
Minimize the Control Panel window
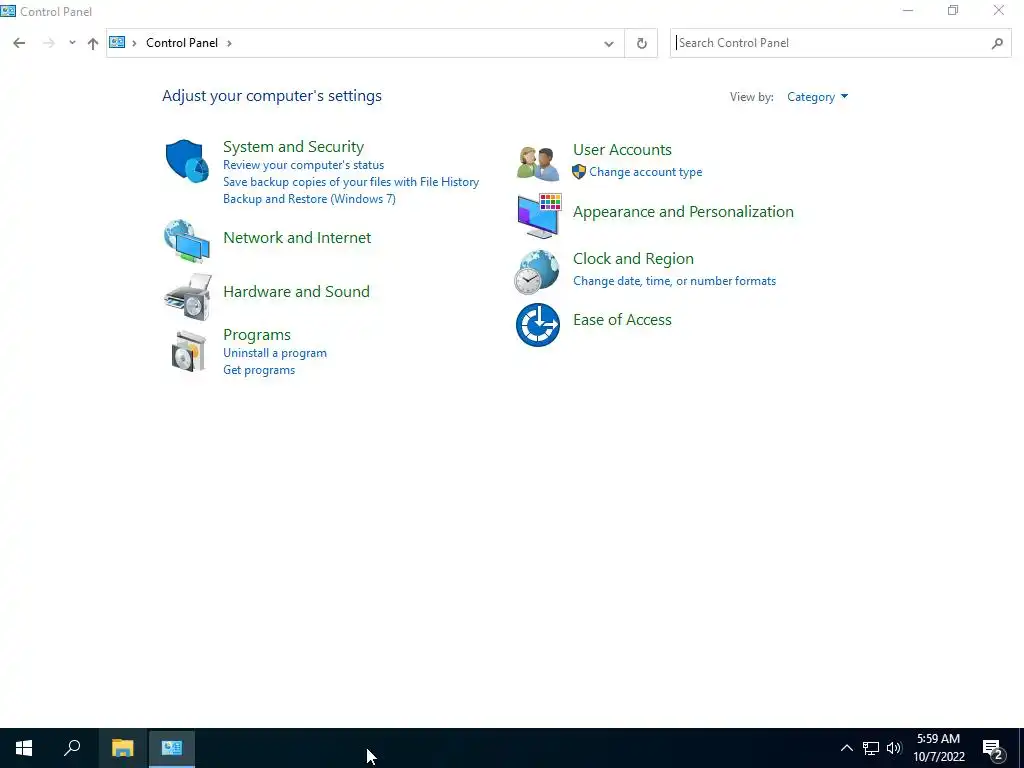(908, 10)
